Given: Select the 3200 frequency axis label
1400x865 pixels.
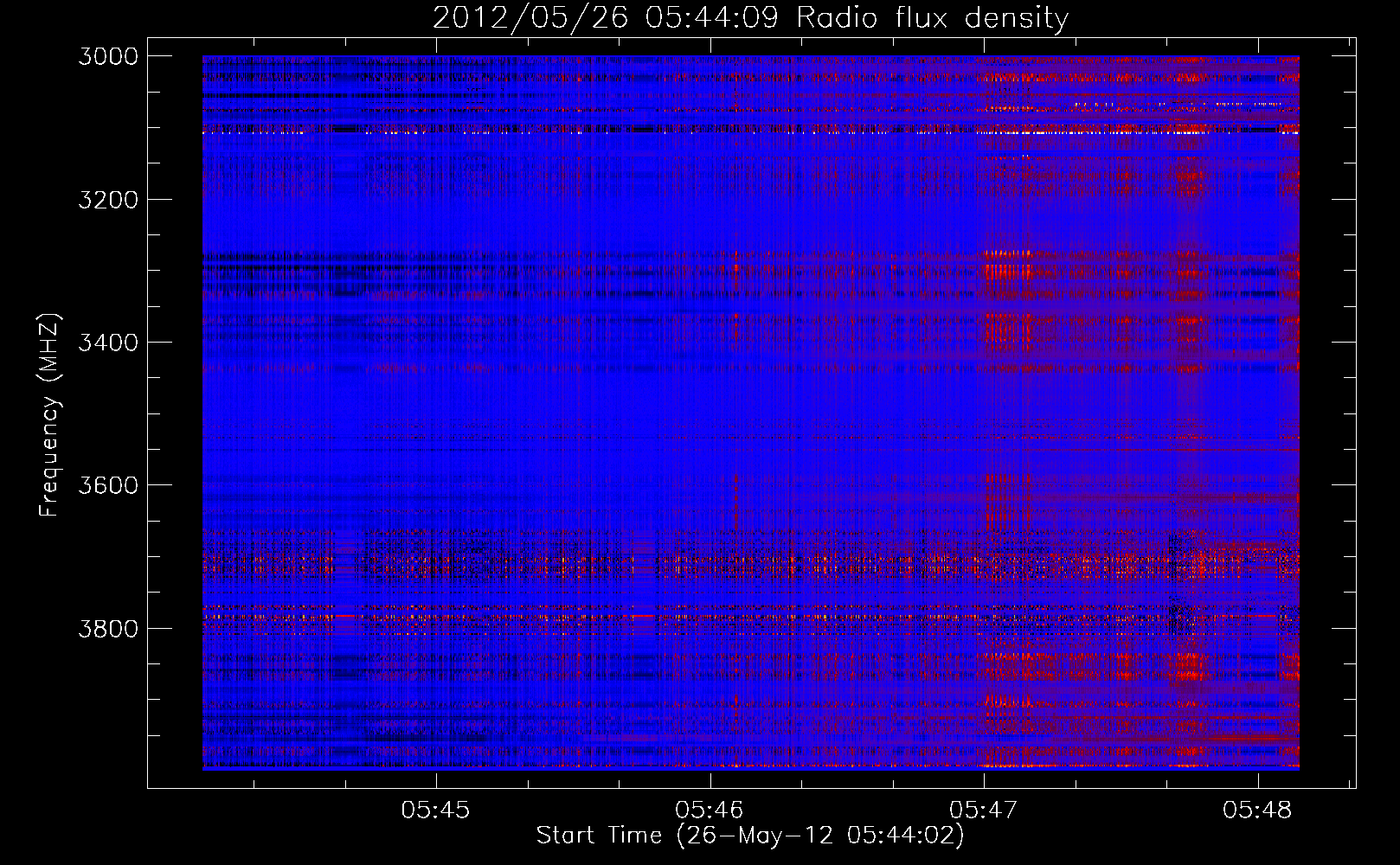Looking at the screenshot, I should [108, 200].
